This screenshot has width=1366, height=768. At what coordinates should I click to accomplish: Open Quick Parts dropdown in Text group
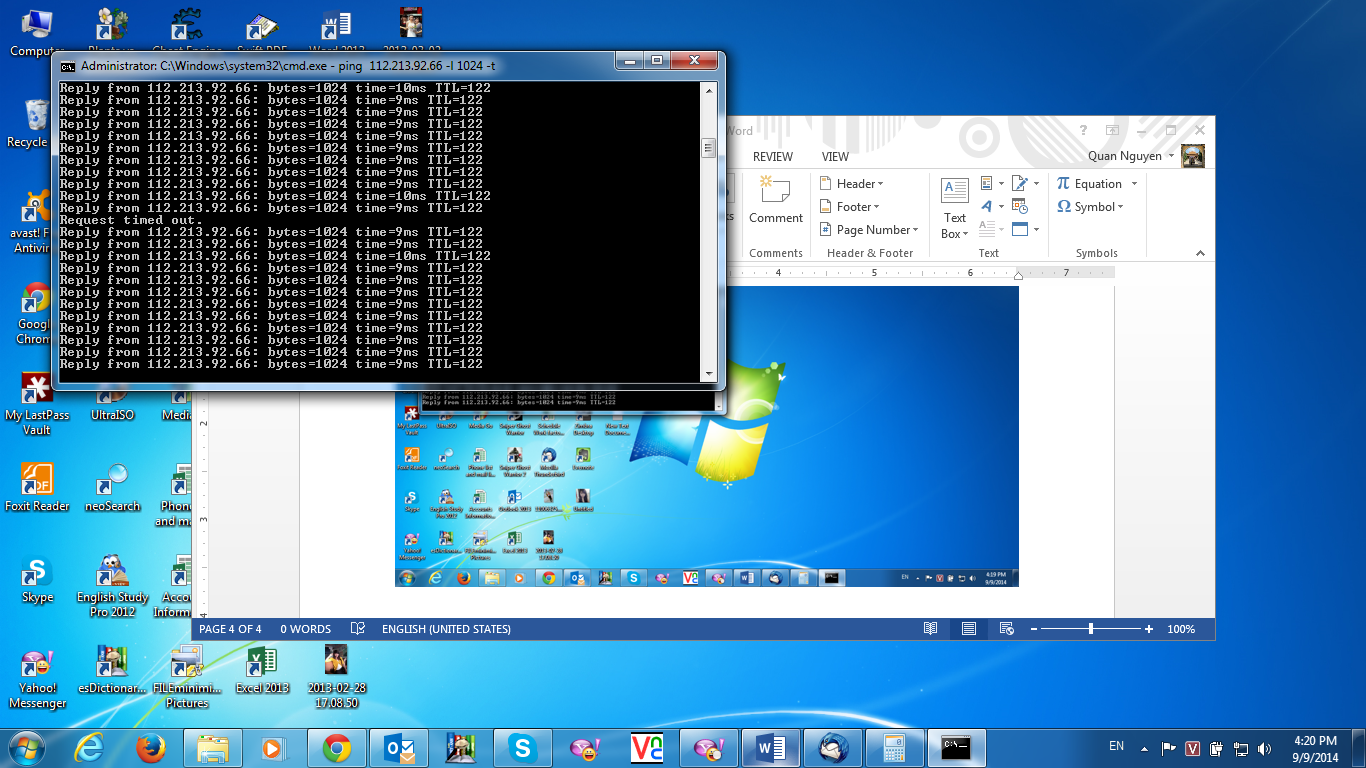tap(992, 183)
